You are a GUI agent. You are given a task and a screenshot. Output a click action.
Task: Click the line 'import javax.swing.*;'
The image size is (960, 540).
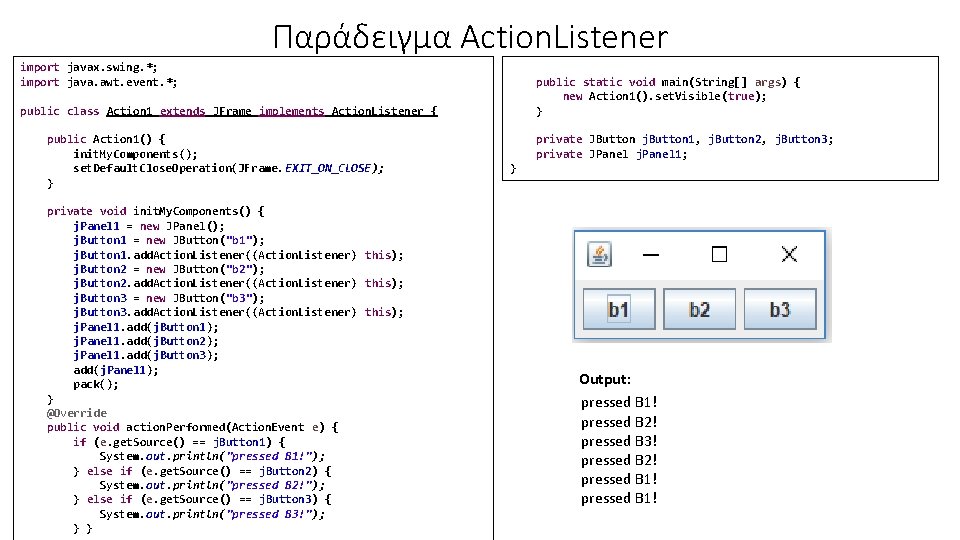tap(89, 67)
